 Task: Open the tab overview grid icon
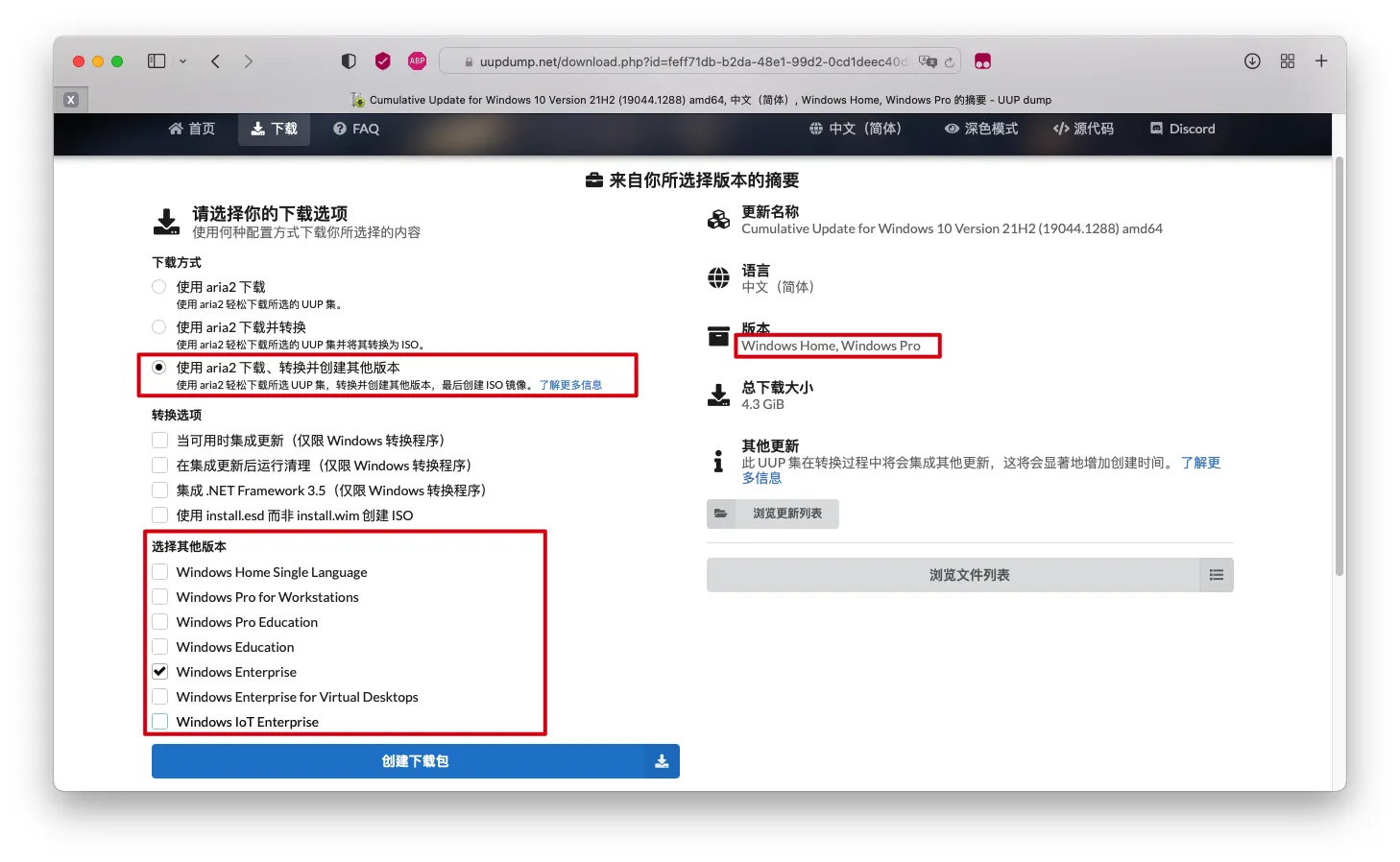1288,61
